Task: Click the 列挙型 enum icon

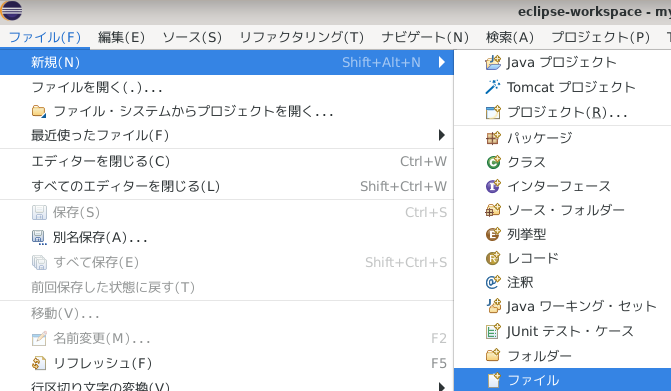Action: point(493,234)
